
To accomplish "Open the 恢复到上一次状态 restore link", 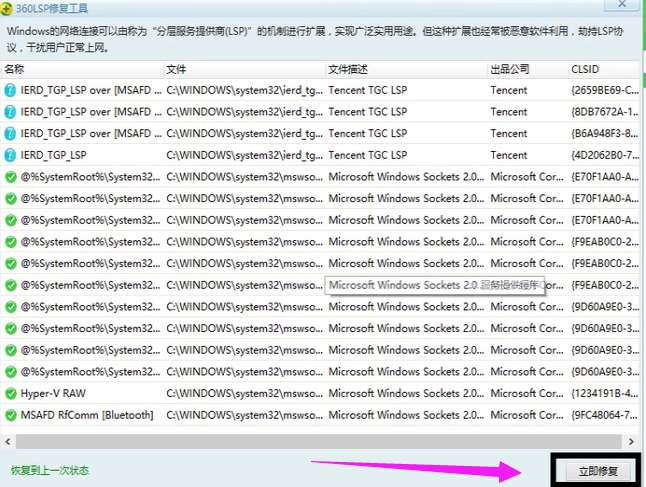I will coord(50,471).
